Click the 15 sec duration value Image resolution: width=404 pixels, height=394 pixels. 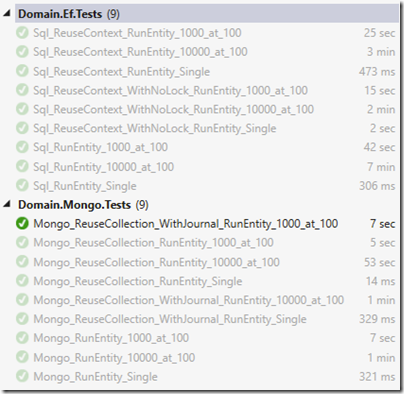point(379,90)
